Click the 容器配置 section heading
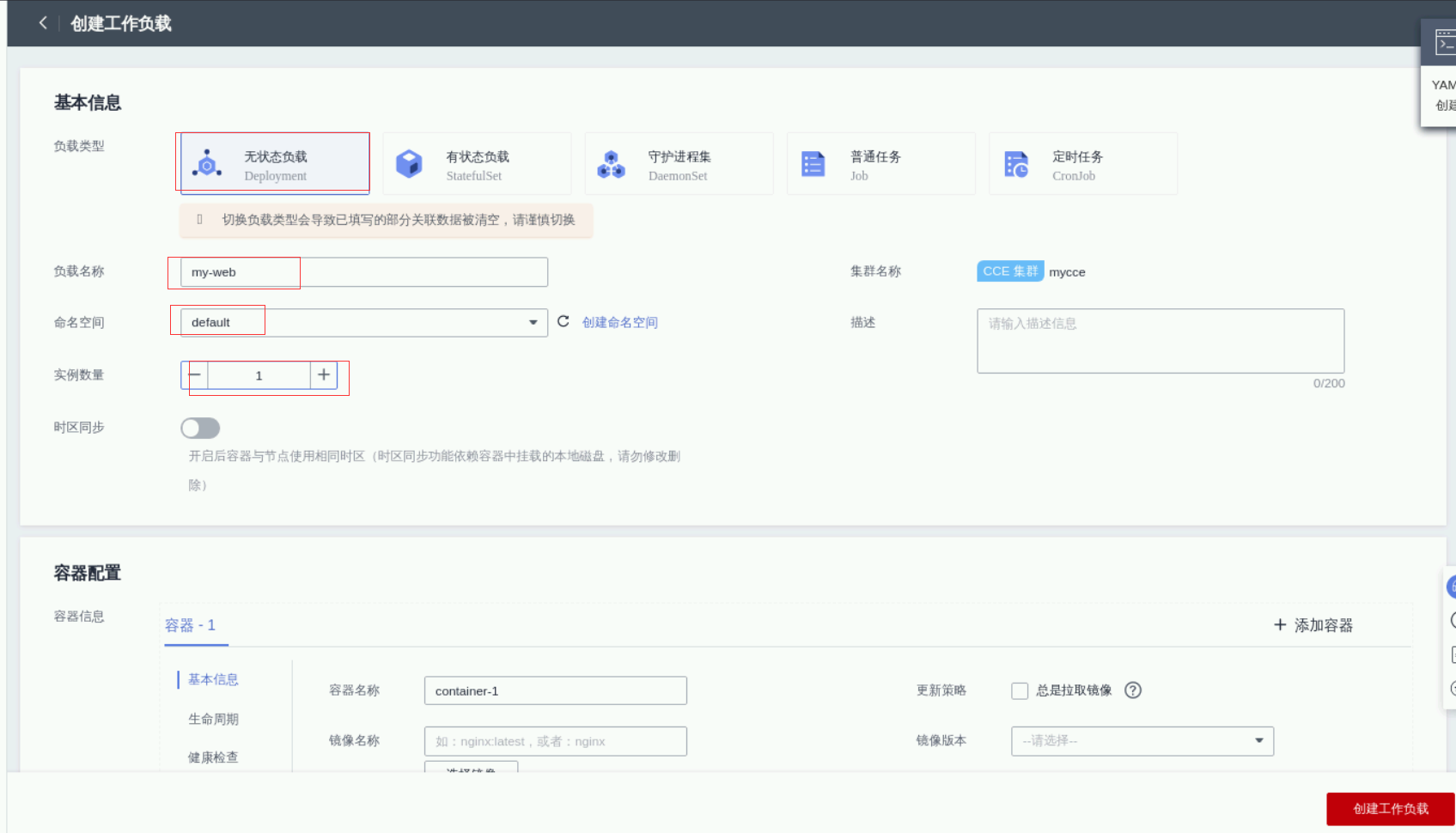1456x833 pixels. tap(88, 573)
